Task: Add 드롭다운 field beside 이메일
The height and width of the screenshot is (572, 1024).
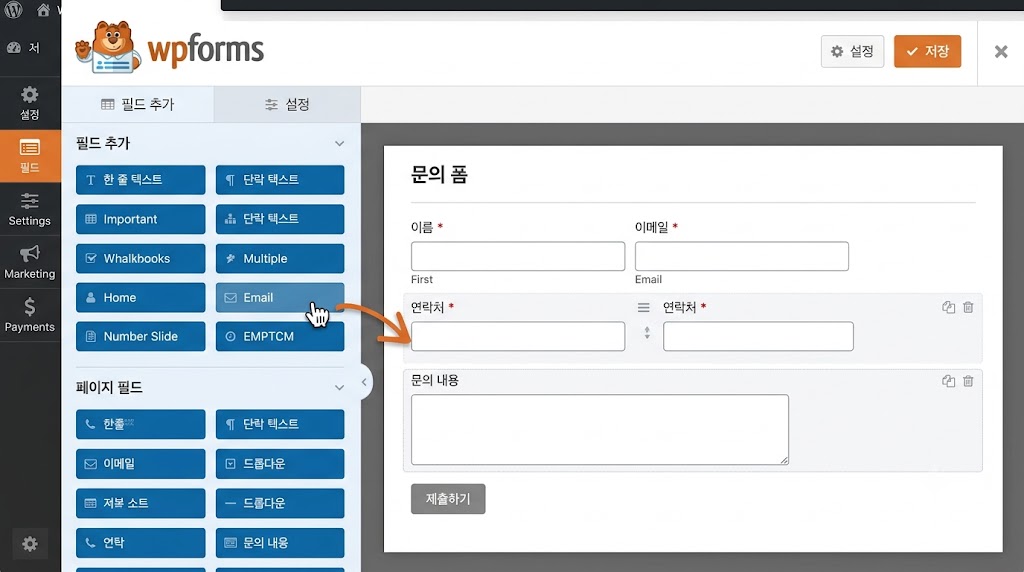Action: tap(280, 464)
